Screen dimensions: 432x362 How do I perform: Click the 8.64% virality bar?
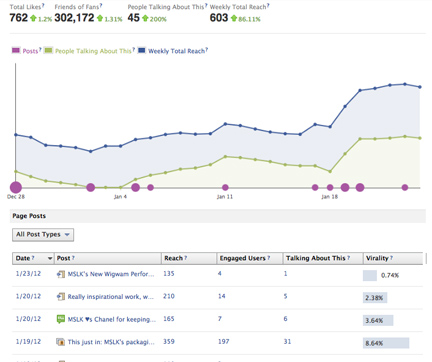tap(386, 343)
